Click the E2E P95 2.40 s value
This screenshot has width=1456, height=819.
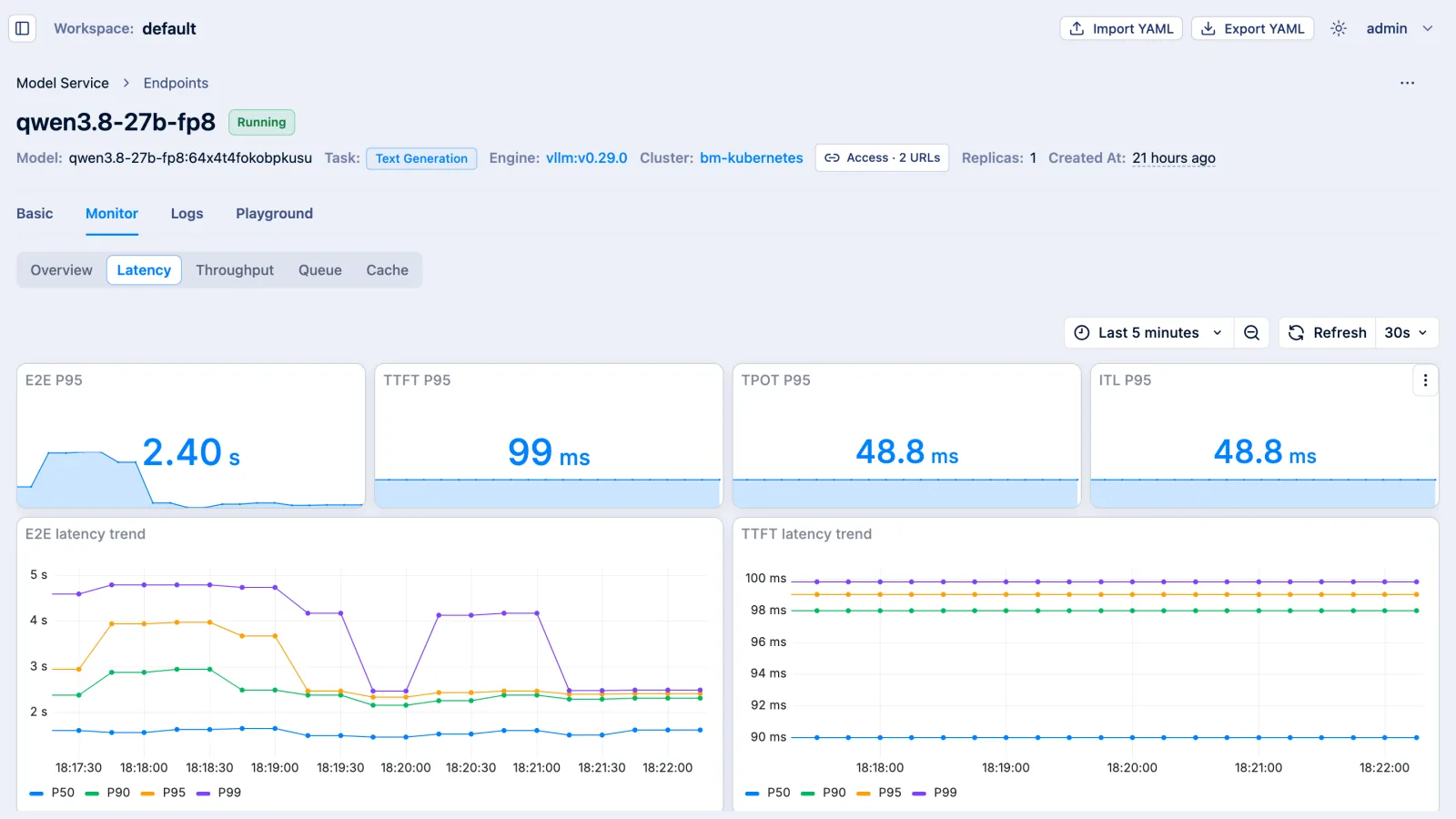191,452
